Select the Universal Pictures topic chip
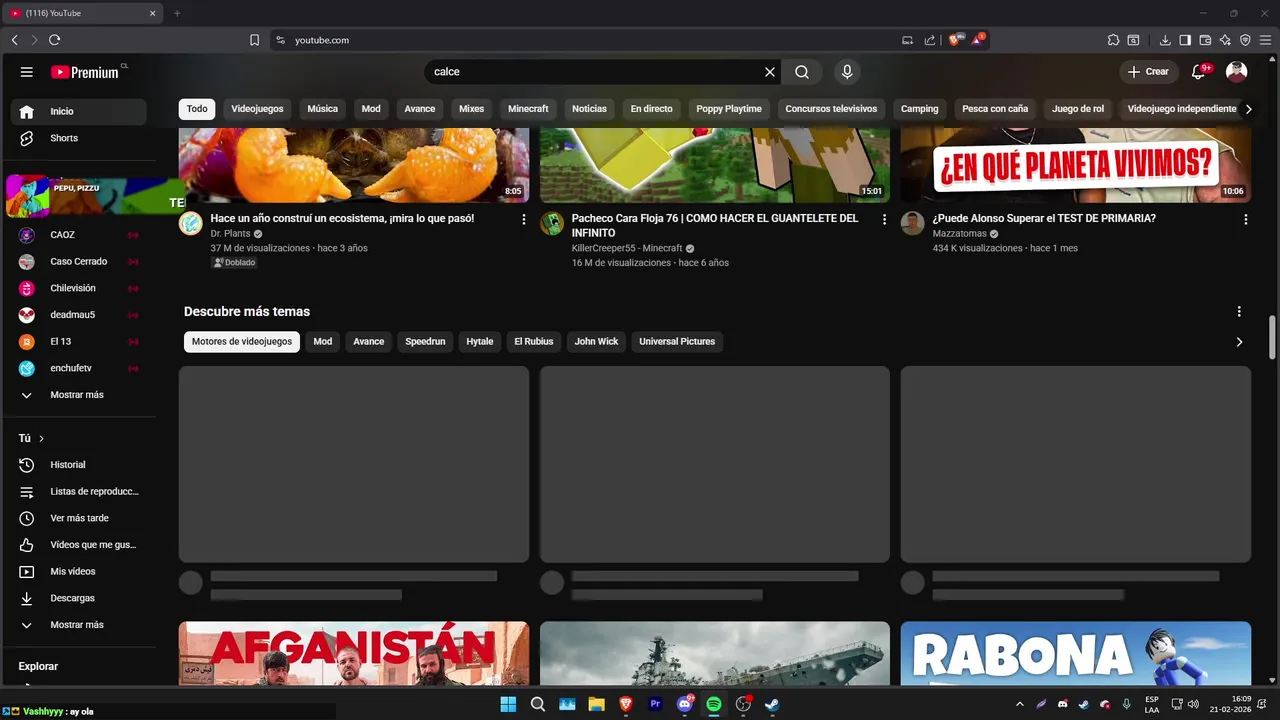 click(x=677, y=342)
